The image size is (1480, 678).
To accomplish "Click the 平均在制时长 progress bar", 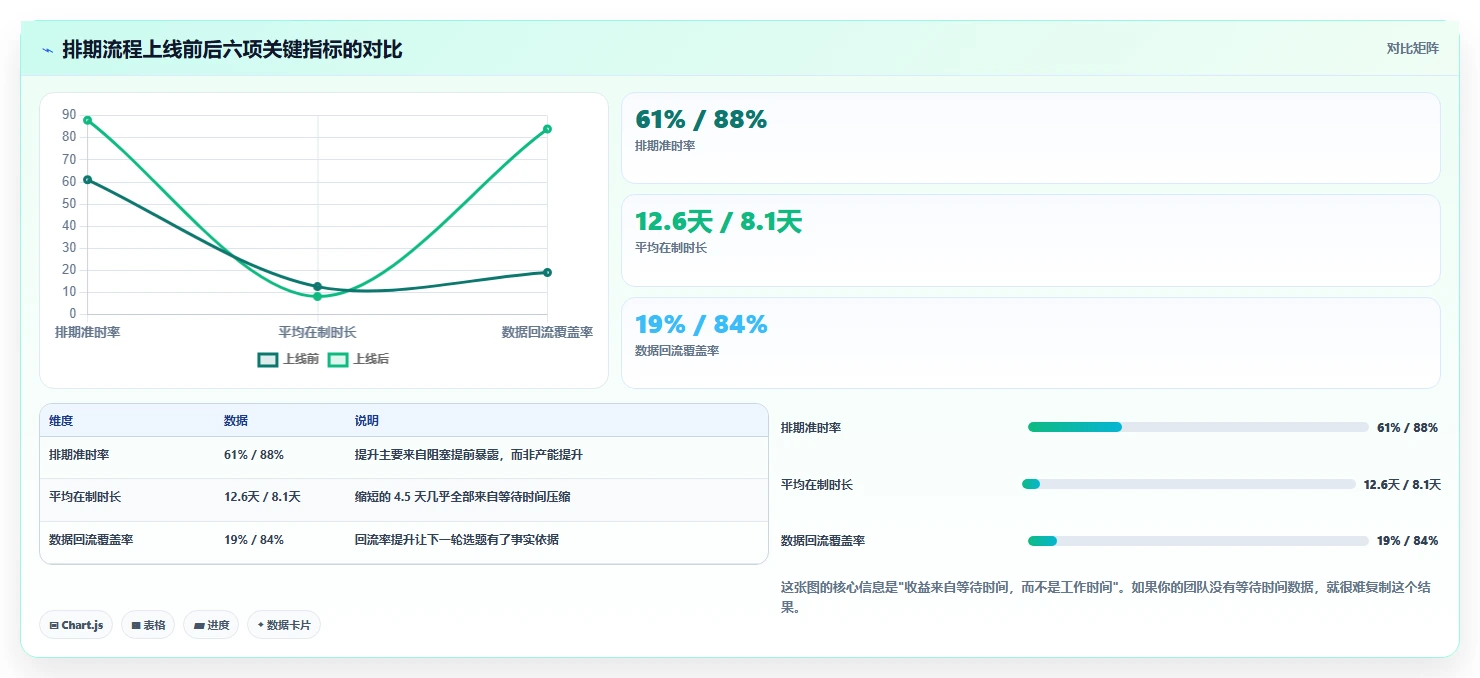I will point(1189,484).
